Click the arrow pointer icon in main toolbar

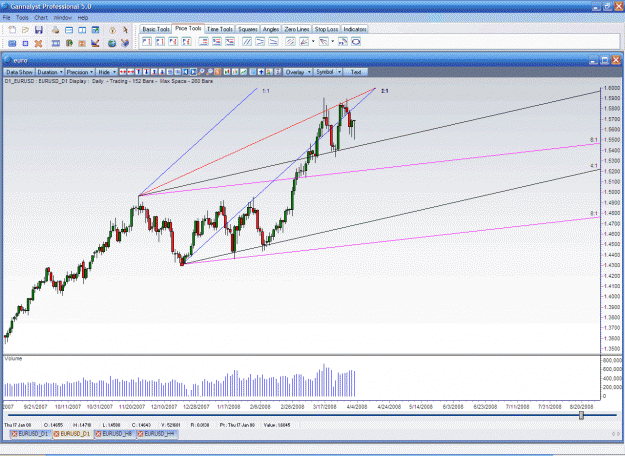[125, 30]
